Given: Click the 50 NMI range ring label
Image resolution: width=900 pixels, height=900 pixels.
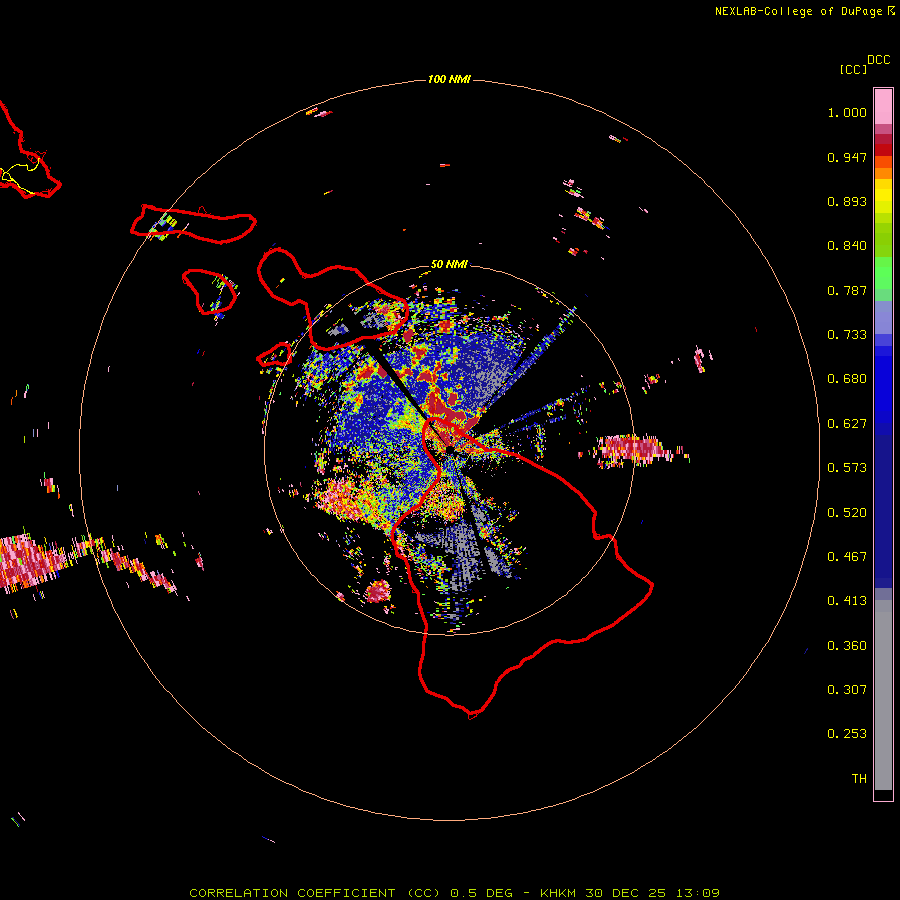Looking at the screenshot, I should 449,264.
